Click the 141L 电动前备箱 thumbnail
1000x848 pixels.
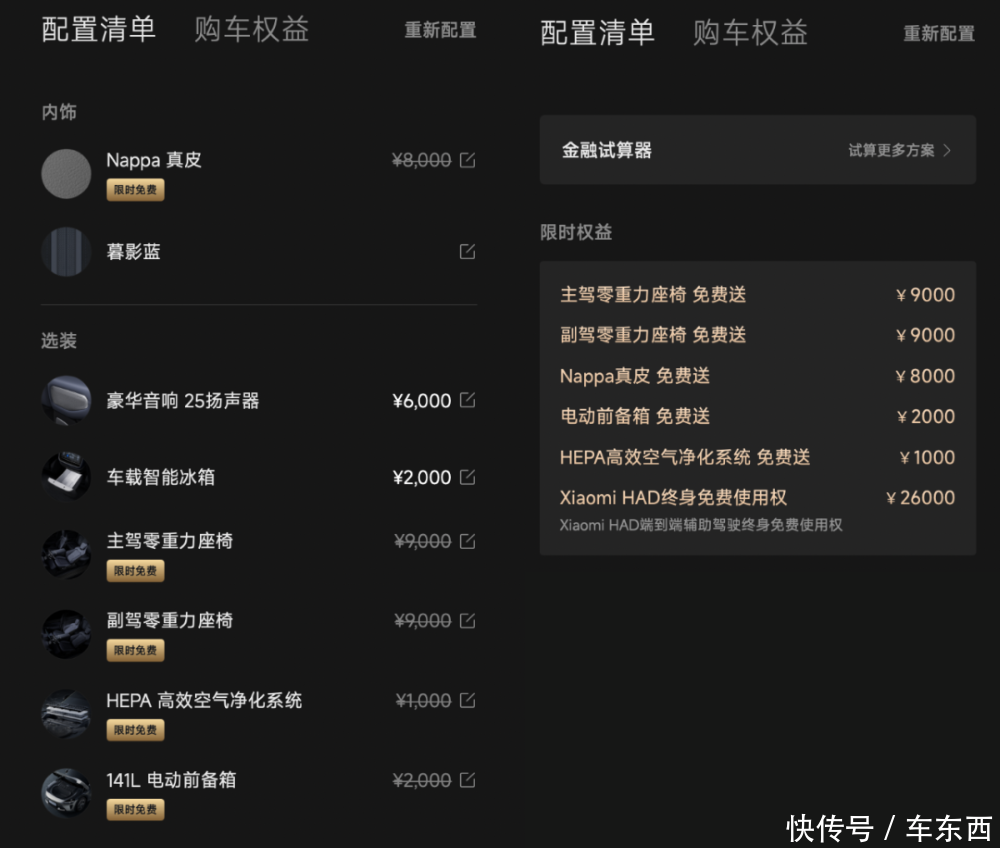66,793
